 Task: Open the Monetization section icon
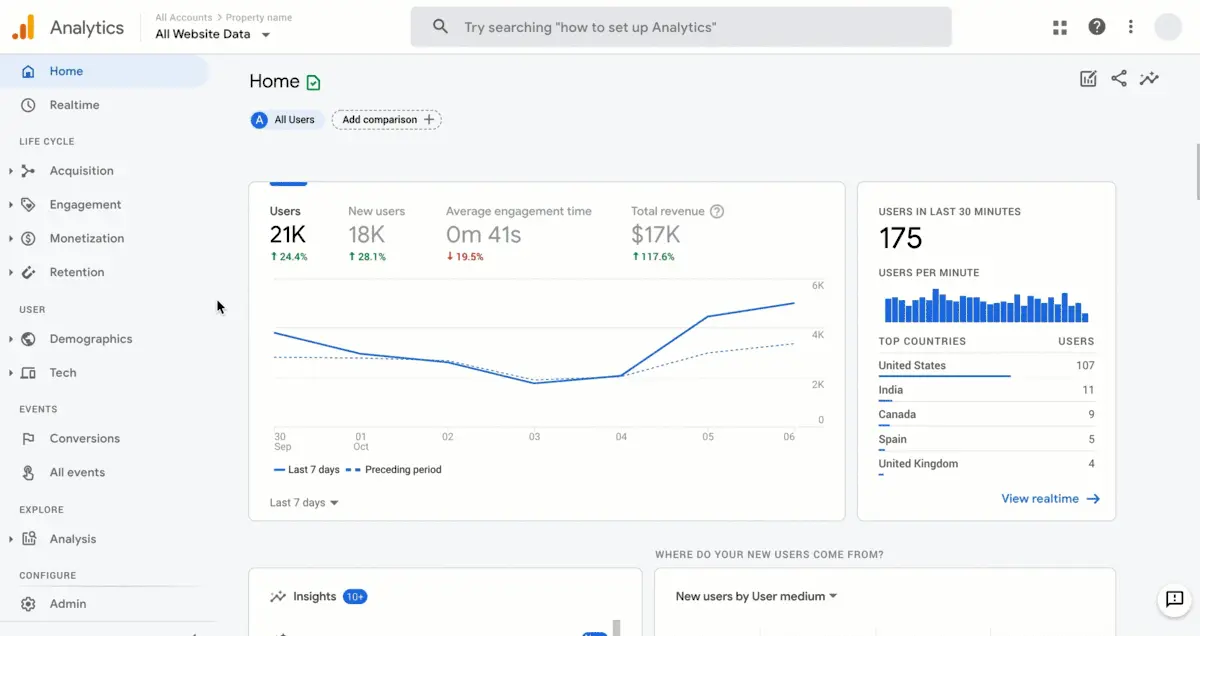pos(27,238)
